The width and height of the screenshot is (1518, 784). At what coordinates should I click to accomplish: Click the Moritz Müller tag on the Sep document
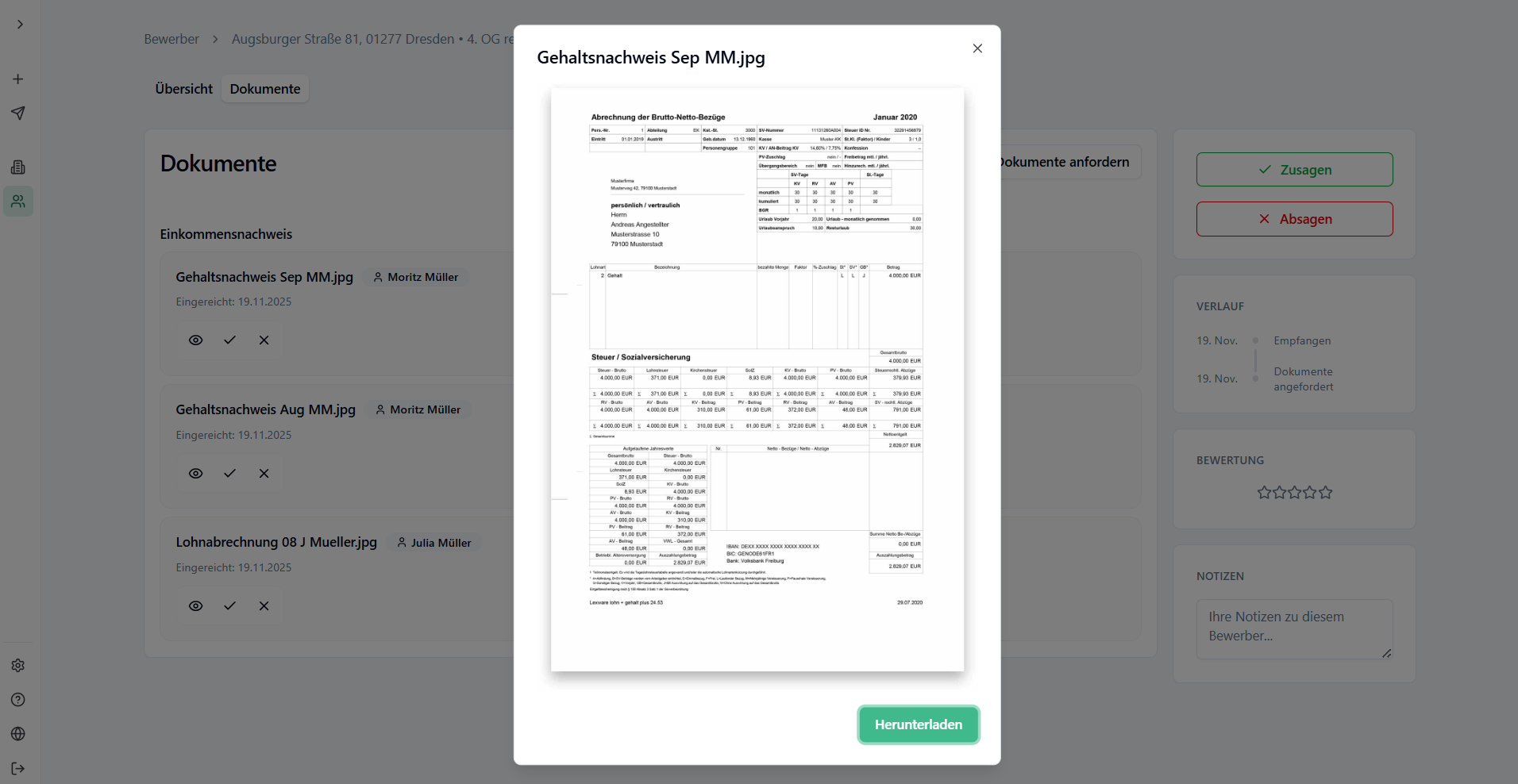(416, 277)
